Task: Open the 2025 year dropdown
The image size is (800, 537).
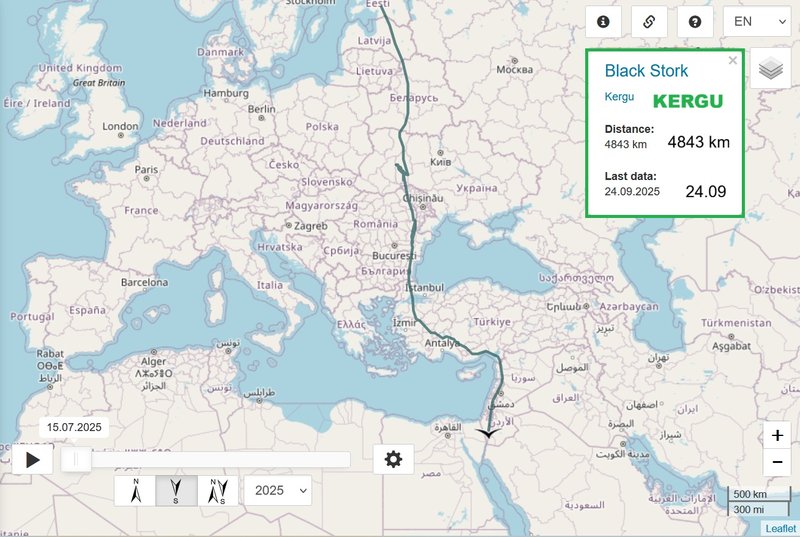Action: pos(278,491)
